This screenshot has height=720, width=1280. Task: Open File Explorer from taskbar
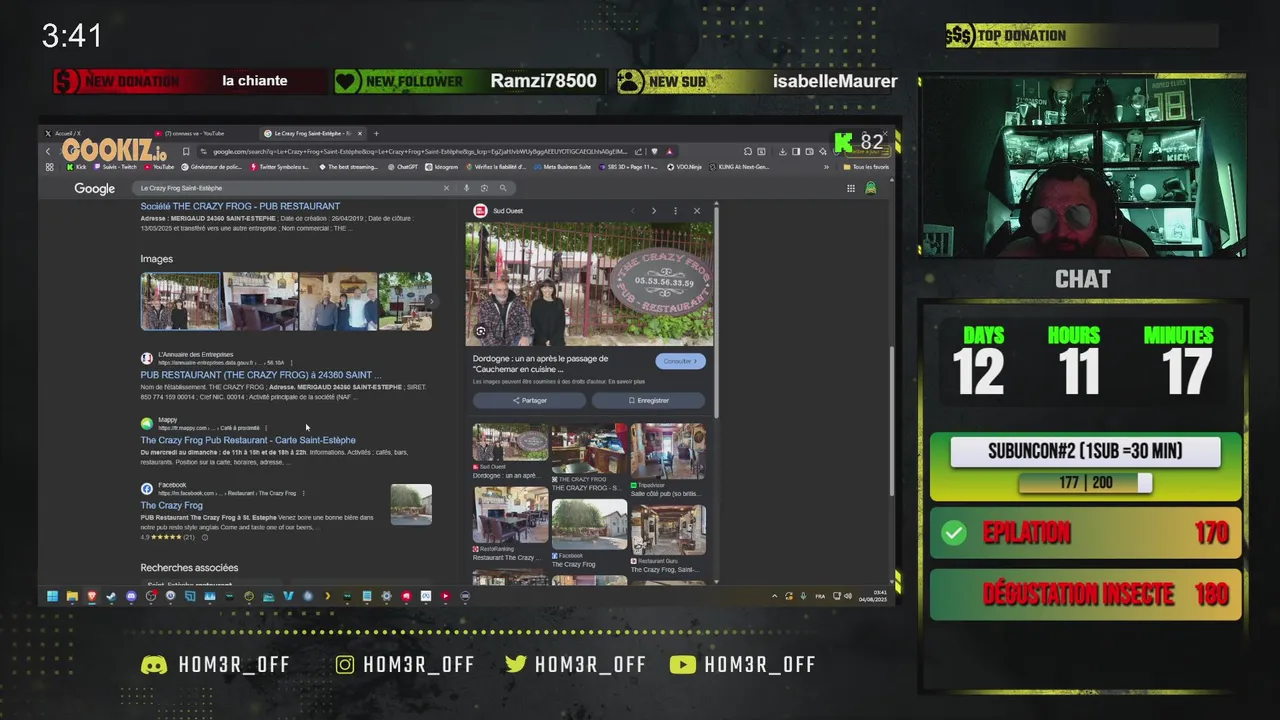point(72,597)
